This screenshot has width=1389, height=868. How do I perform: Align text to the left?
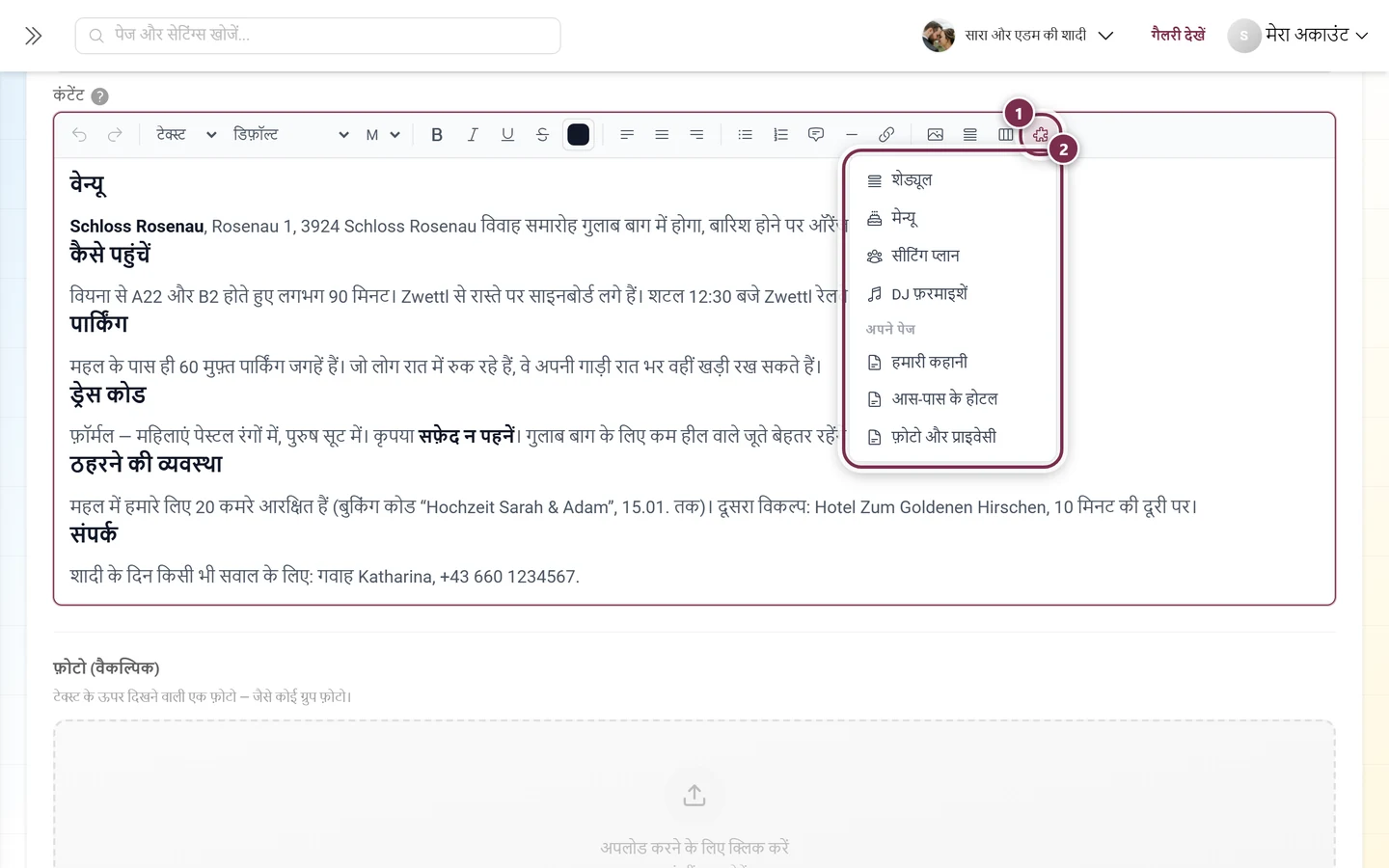click(627, 135)
